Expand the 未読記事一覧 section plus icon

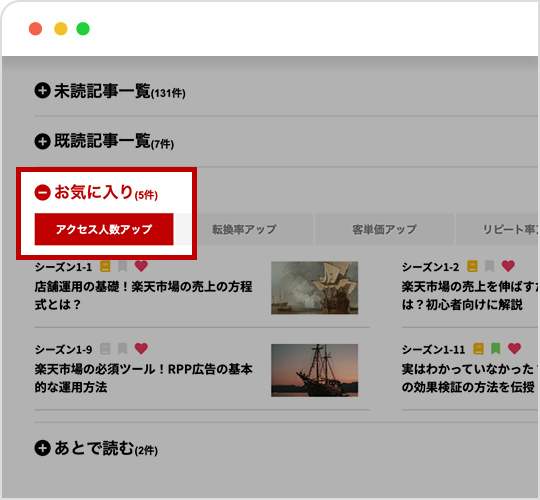[x=42, y=91]
